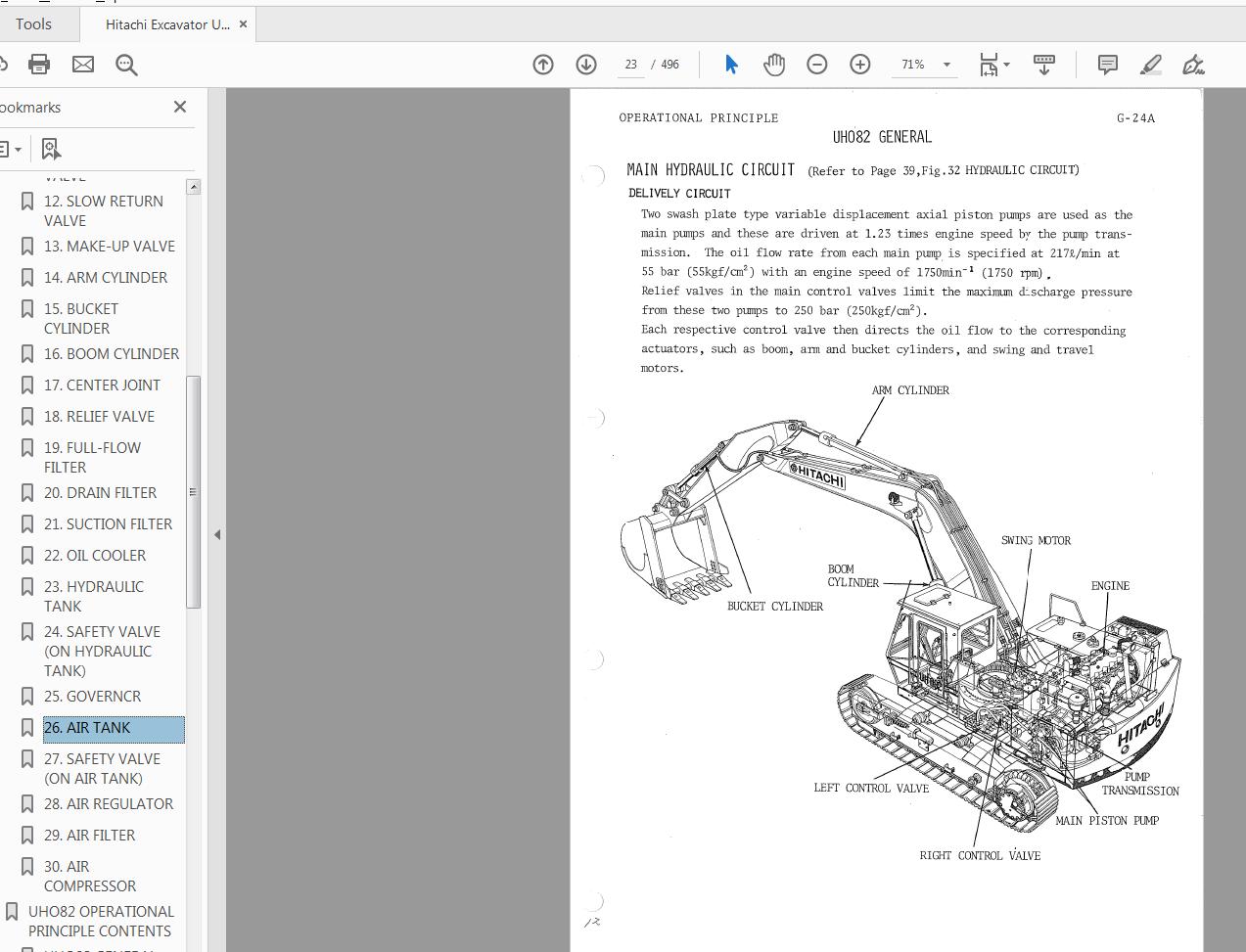This screenshot has width=1246, height=952.
Task: Open the Print dialog
Action: click(38, 64)
